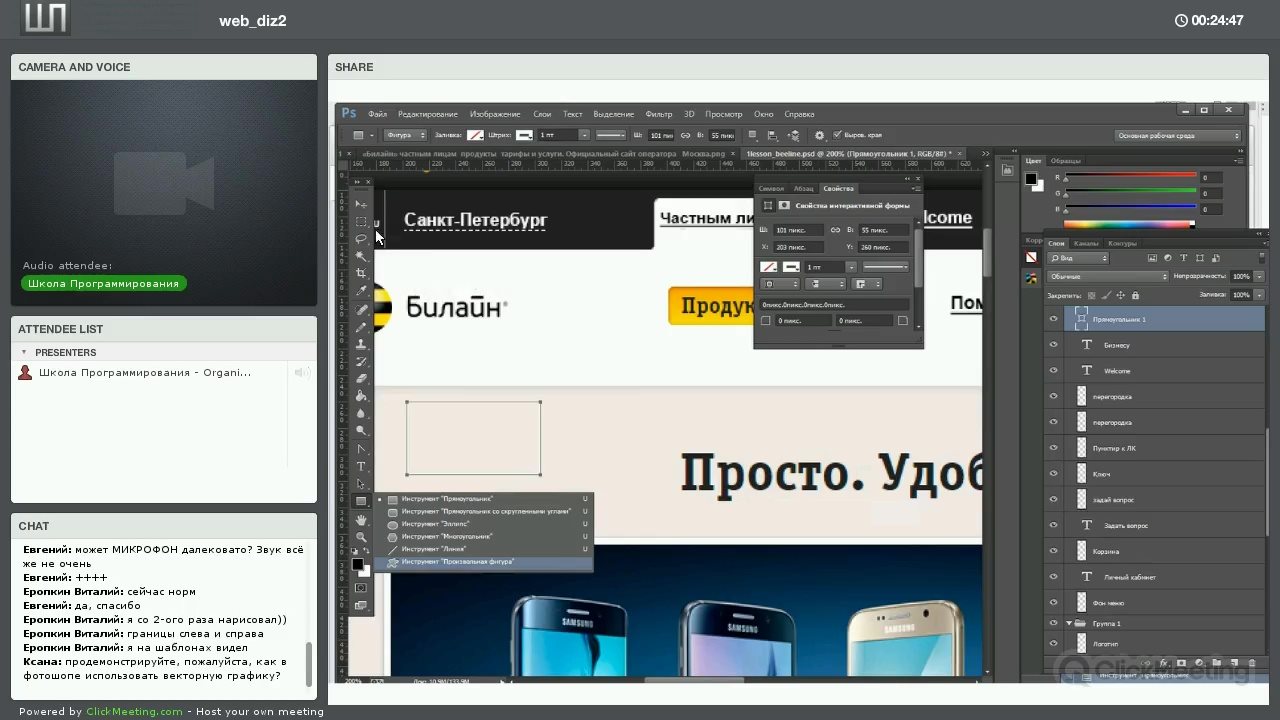Select the Hand tool
Image resolution: width=1280 pixels, height=720 pixels.
pos(361,520)
